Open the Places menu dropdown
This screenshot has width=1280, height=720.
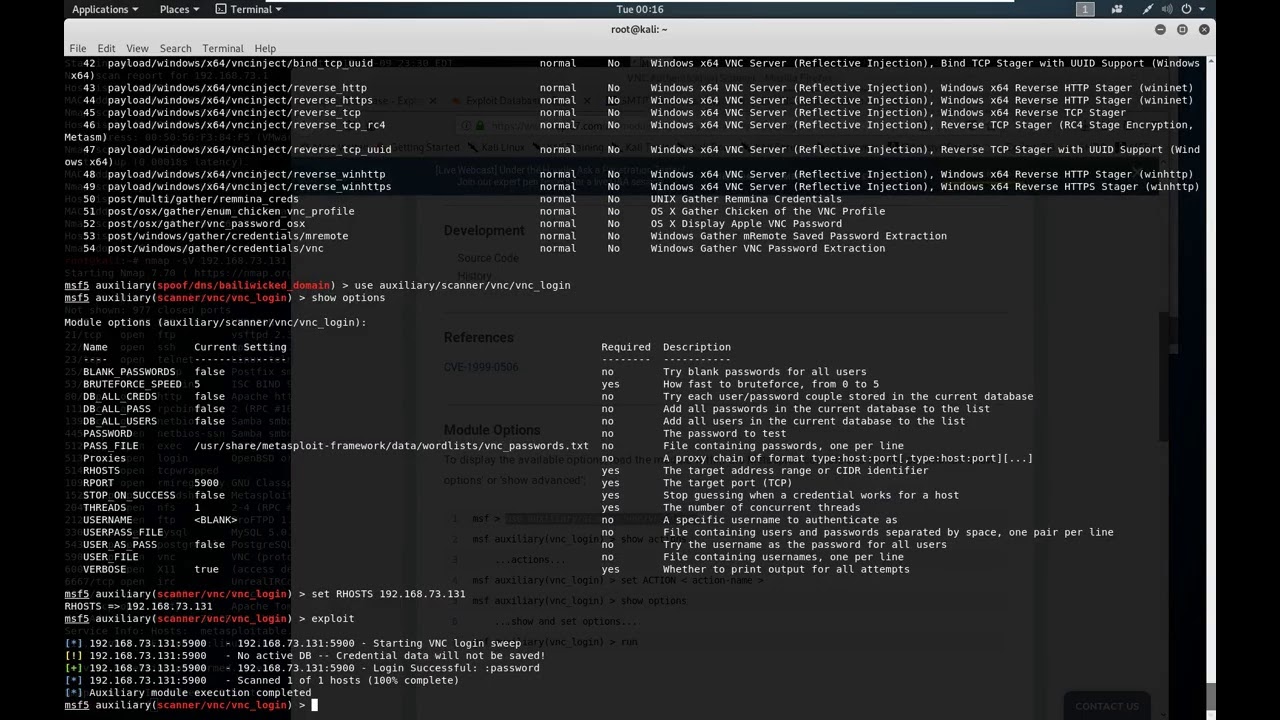coord(179,9)
